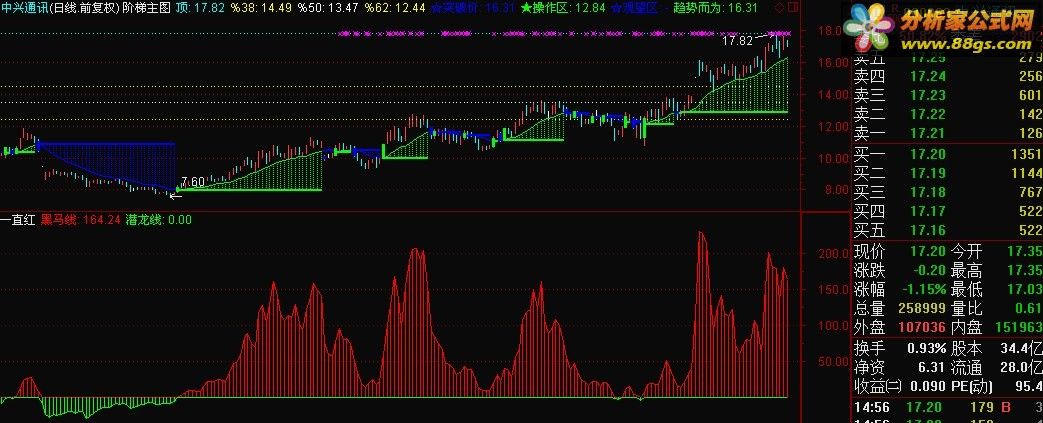Click the %50: 13.47 retracement value
This screenshot has height=423, width=1043.
point(328,8)
